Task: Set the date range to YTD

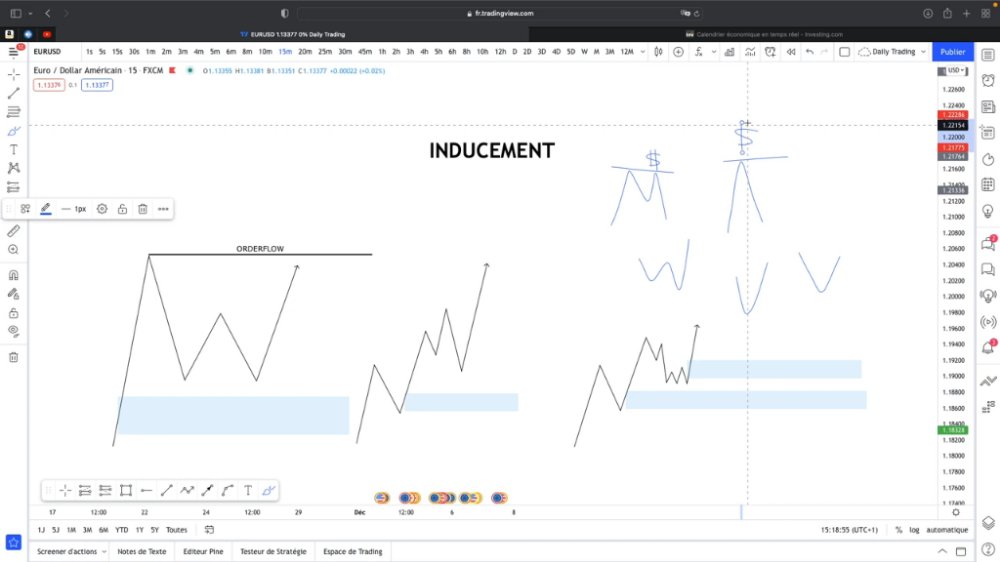Action: (x=122, y=530)
